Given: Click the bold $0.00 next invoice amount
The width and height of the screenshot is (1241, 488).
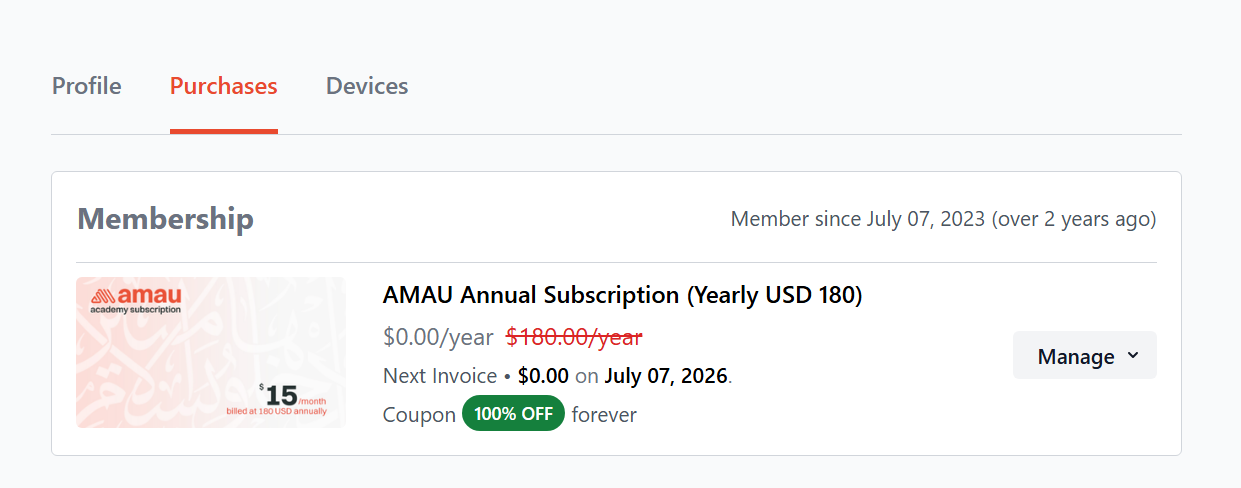Looking at the screenshot, I should [543, 376].
